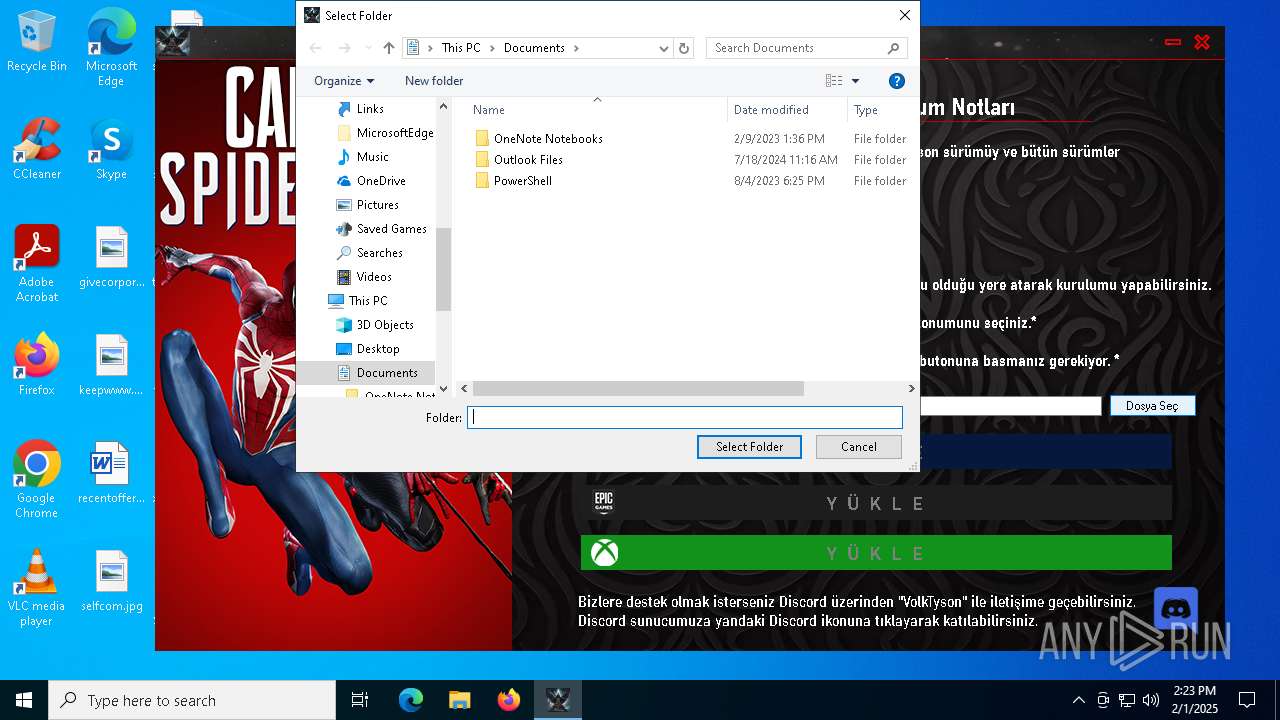Screen dimensions: 1280x720
Task: Click the New folder button
Action: [434, 81]
